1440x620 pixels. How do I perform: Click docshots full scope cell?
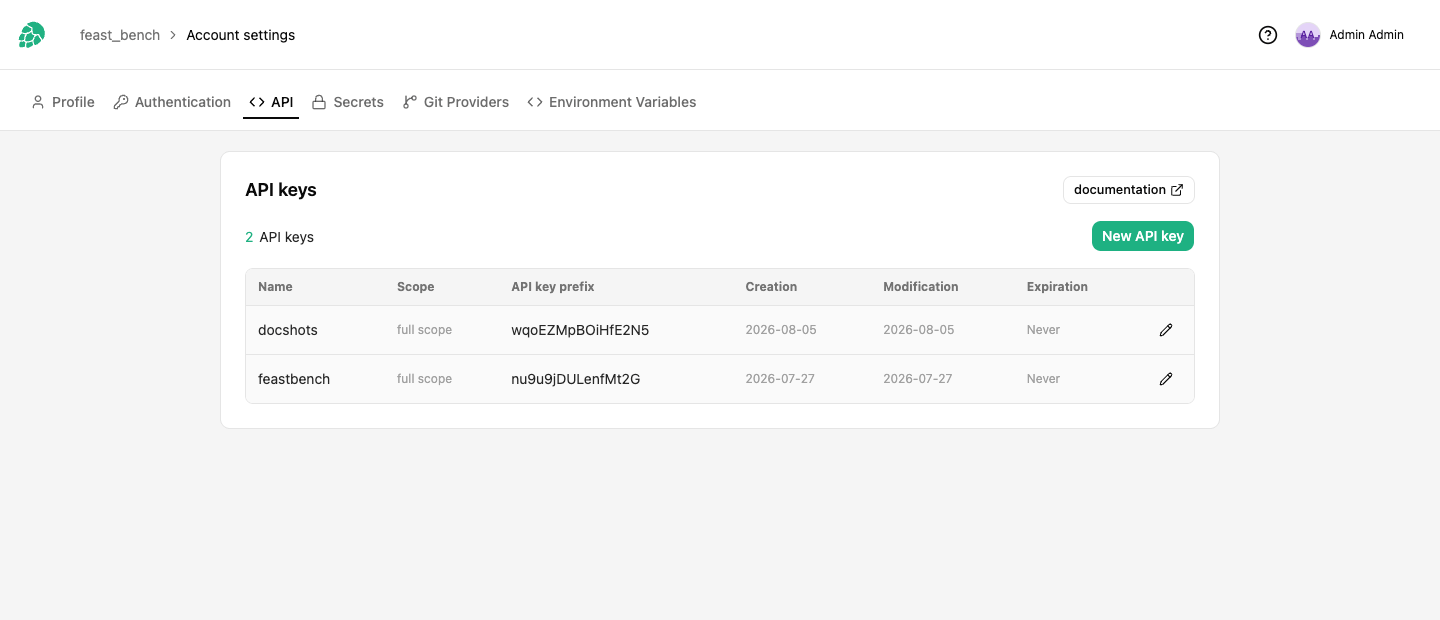coord(425,330)
